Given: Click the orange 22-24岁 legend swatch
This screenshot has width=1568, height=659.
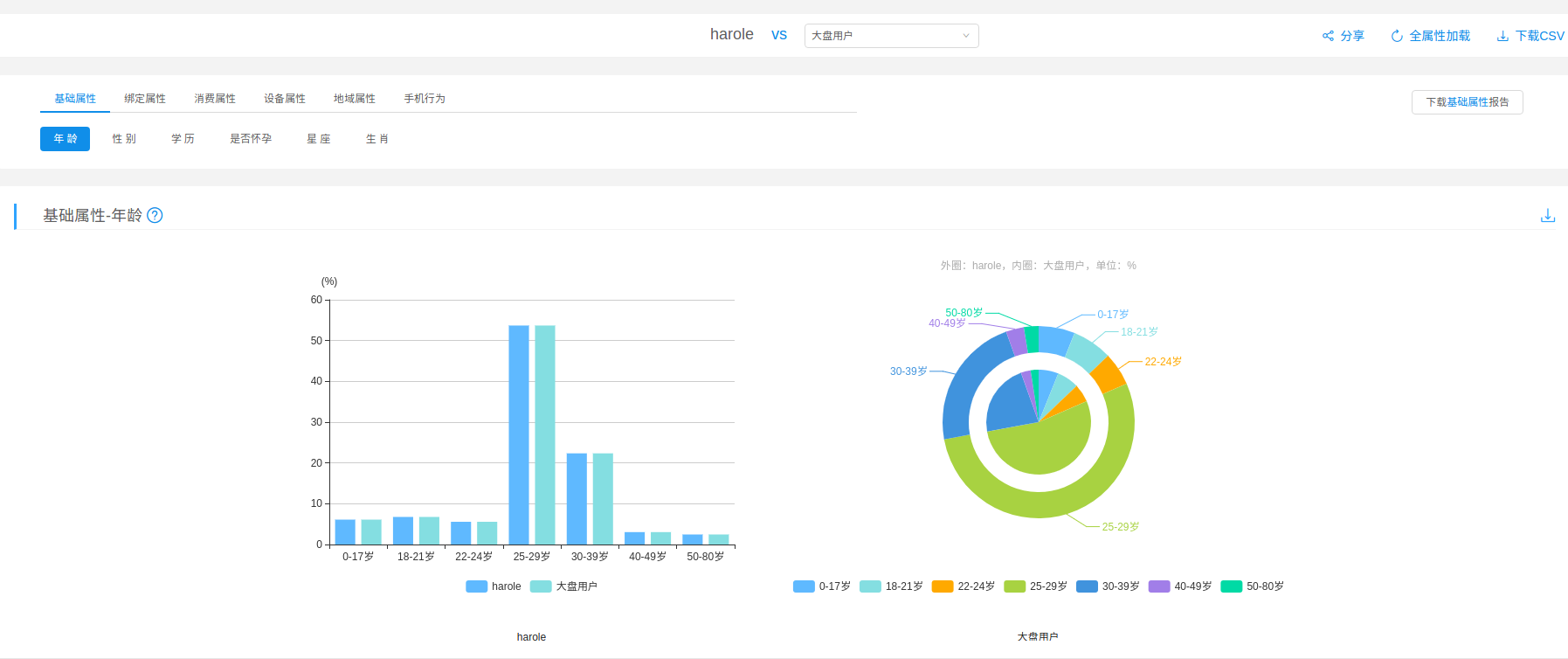Looking at the screenshot, I should [943, 586].
